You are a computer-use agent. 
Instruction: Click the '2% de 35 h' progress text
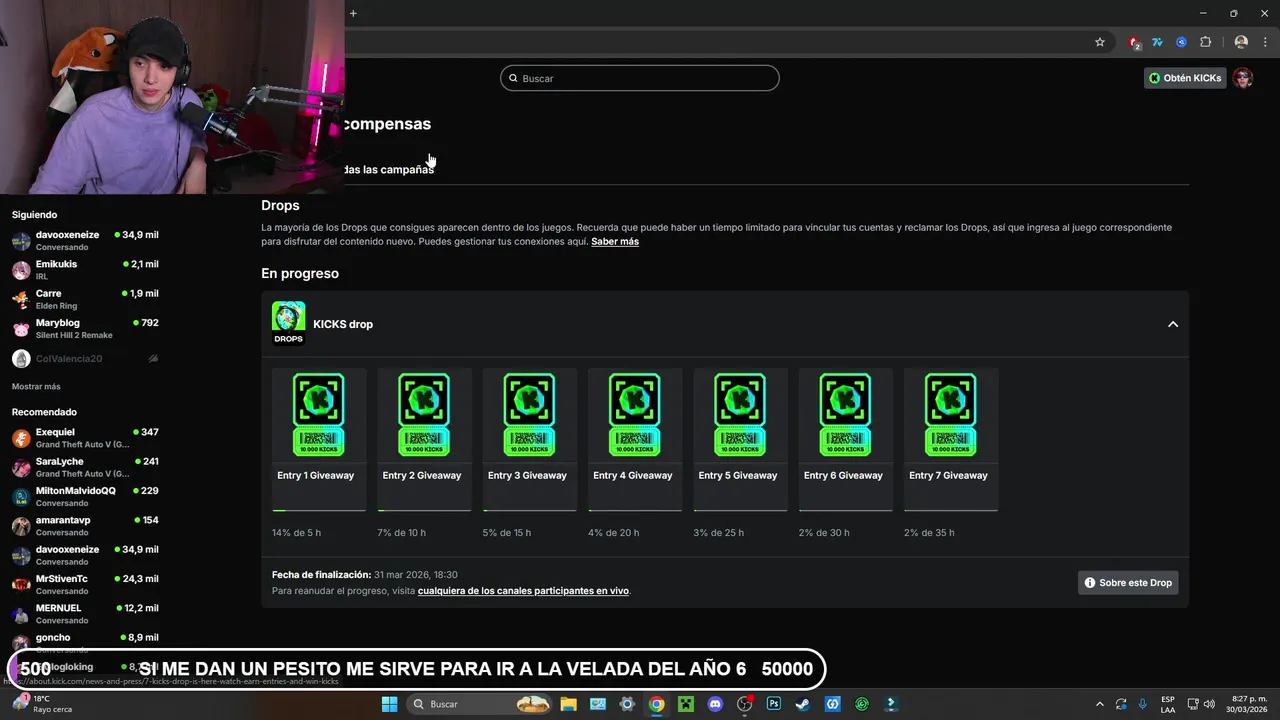pos(929,533)
